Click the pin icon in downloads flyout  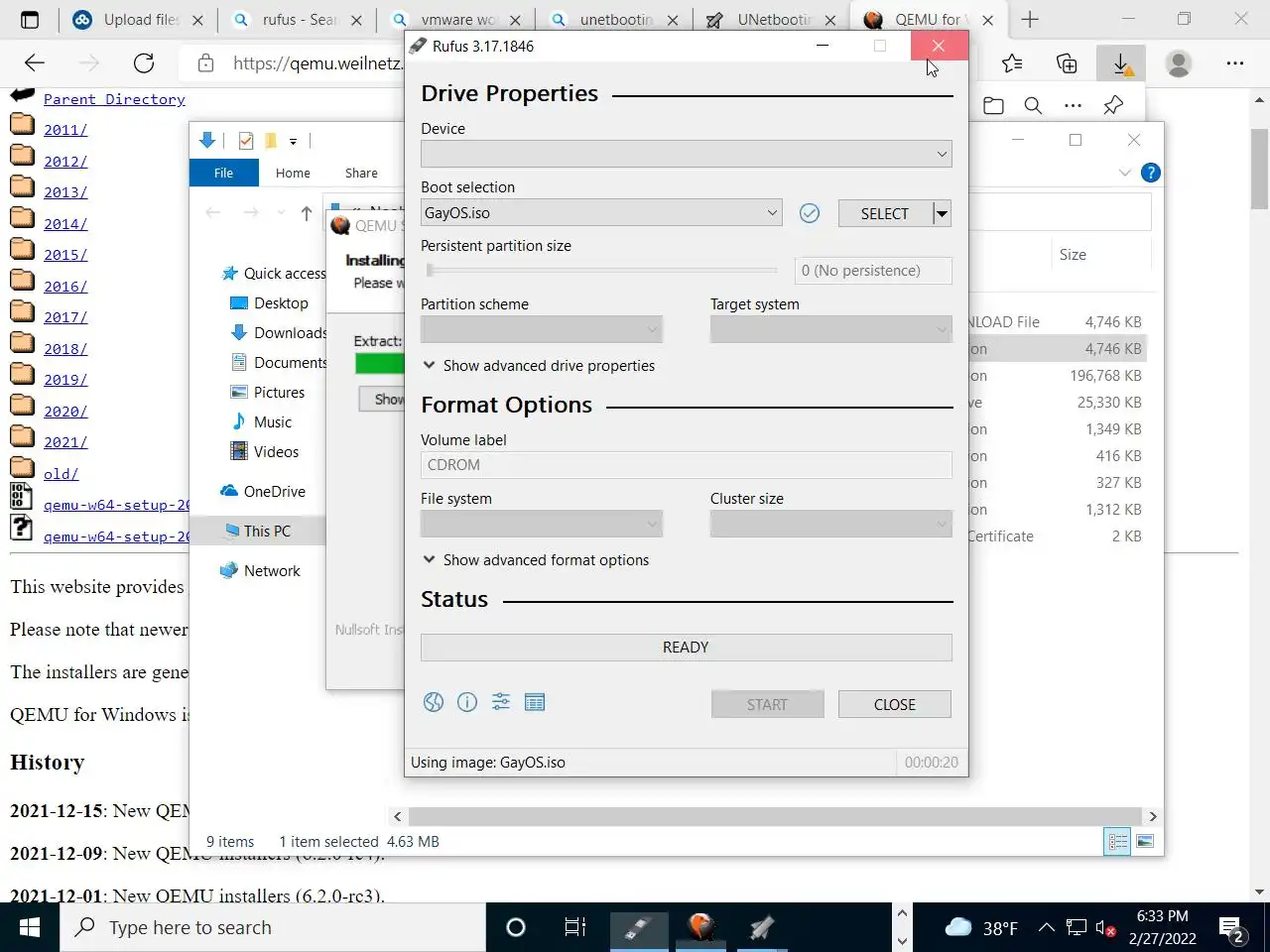[1113, 105]
